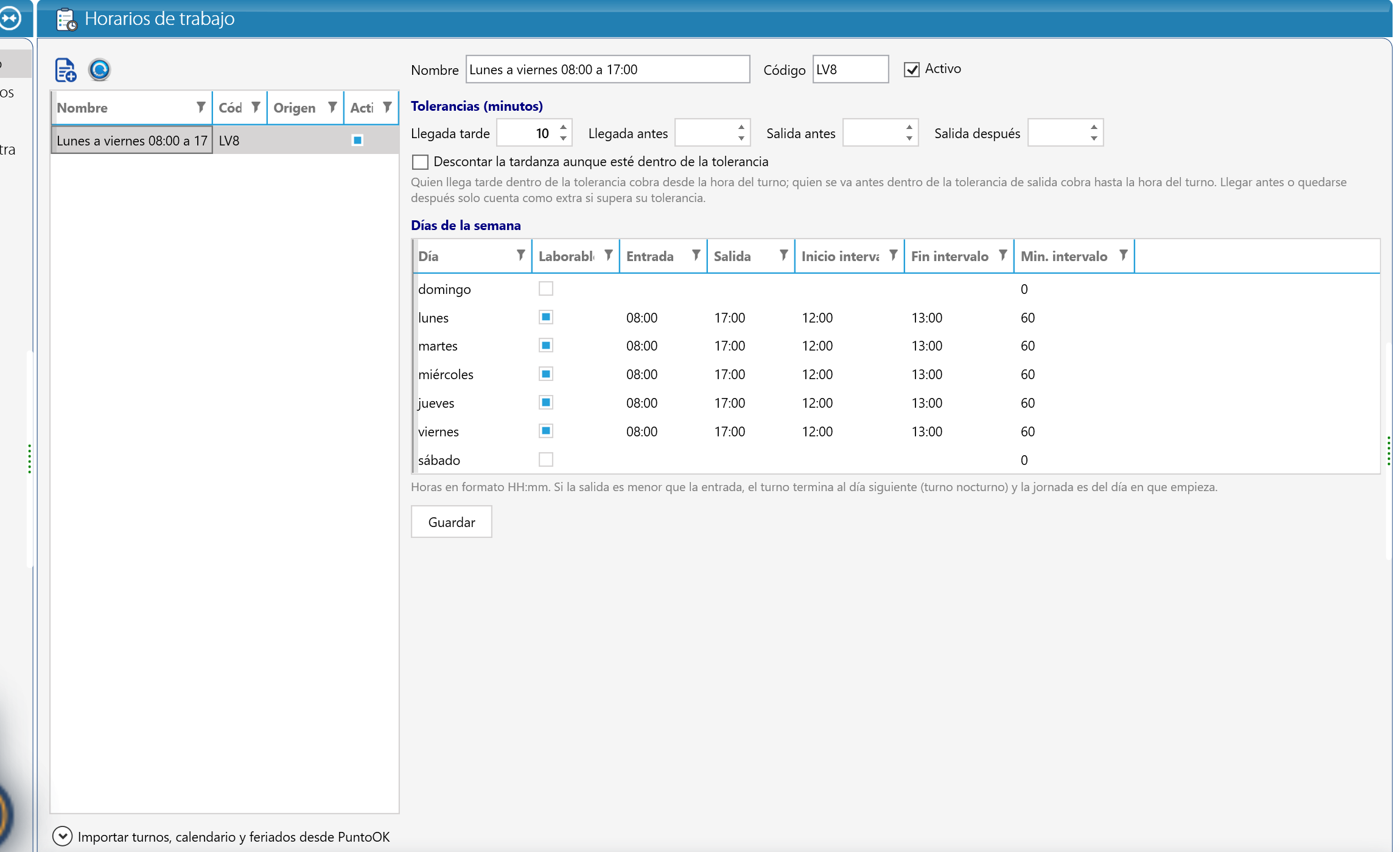
Task: Open filter on Día column
Action: [x=521, y=255]
